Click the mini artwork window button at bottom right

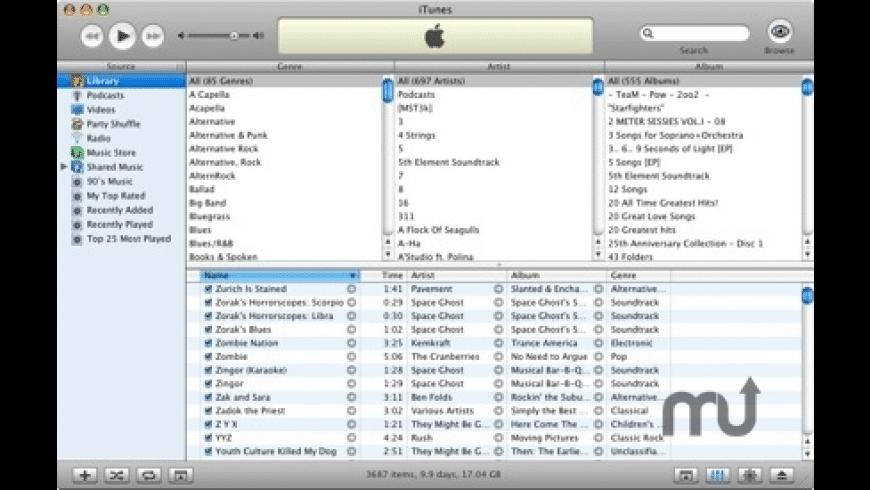coord(686,476)
